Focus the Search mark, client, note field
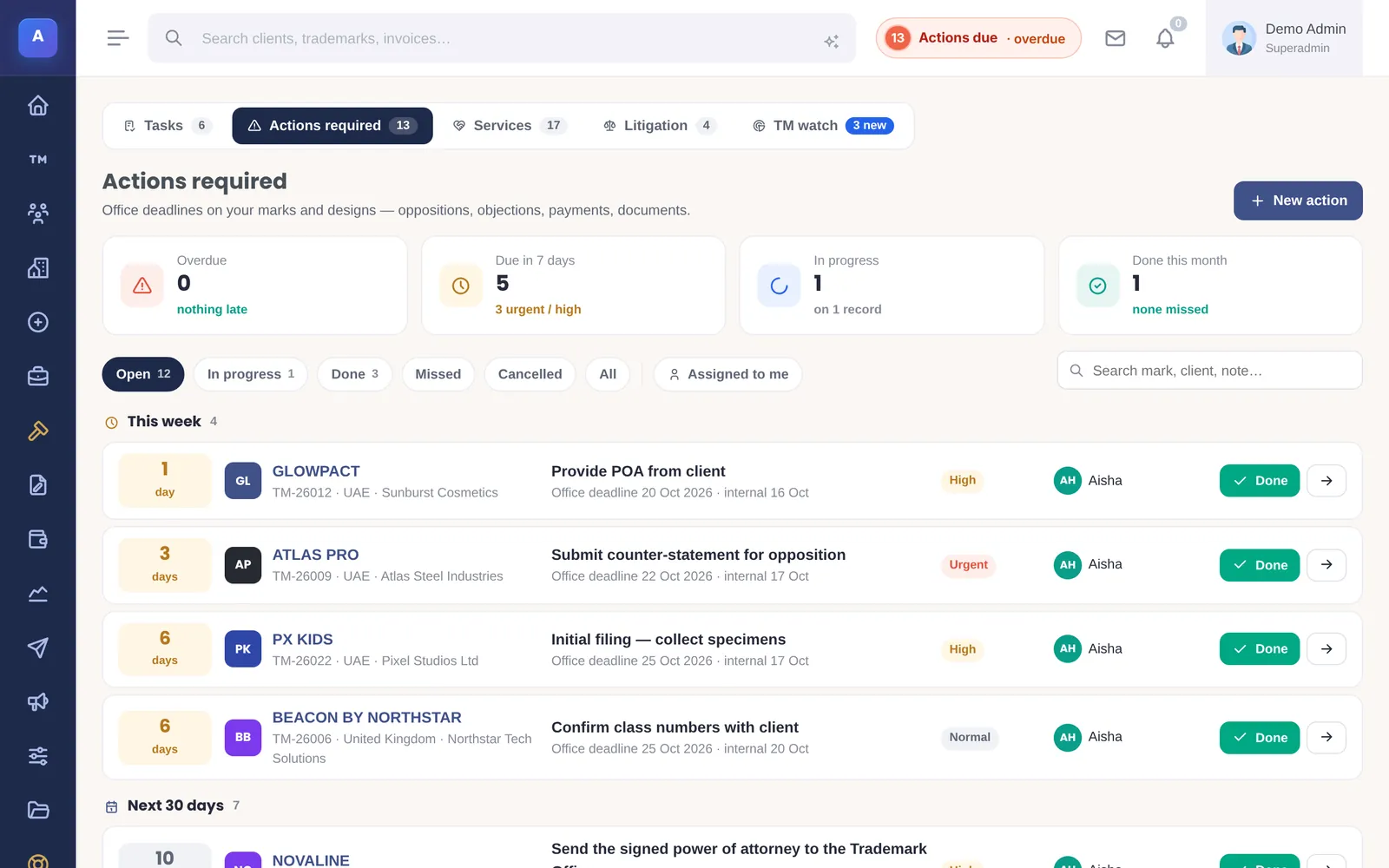This screenshot has width=1389, height=868. (x=1209, y=371)
